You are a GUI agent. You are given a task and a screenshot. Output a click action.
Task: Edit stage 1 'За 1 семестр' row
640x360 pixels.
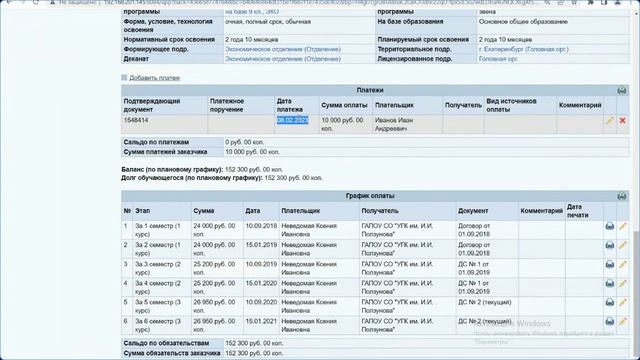pyautogui.click(x=622, y=226)
